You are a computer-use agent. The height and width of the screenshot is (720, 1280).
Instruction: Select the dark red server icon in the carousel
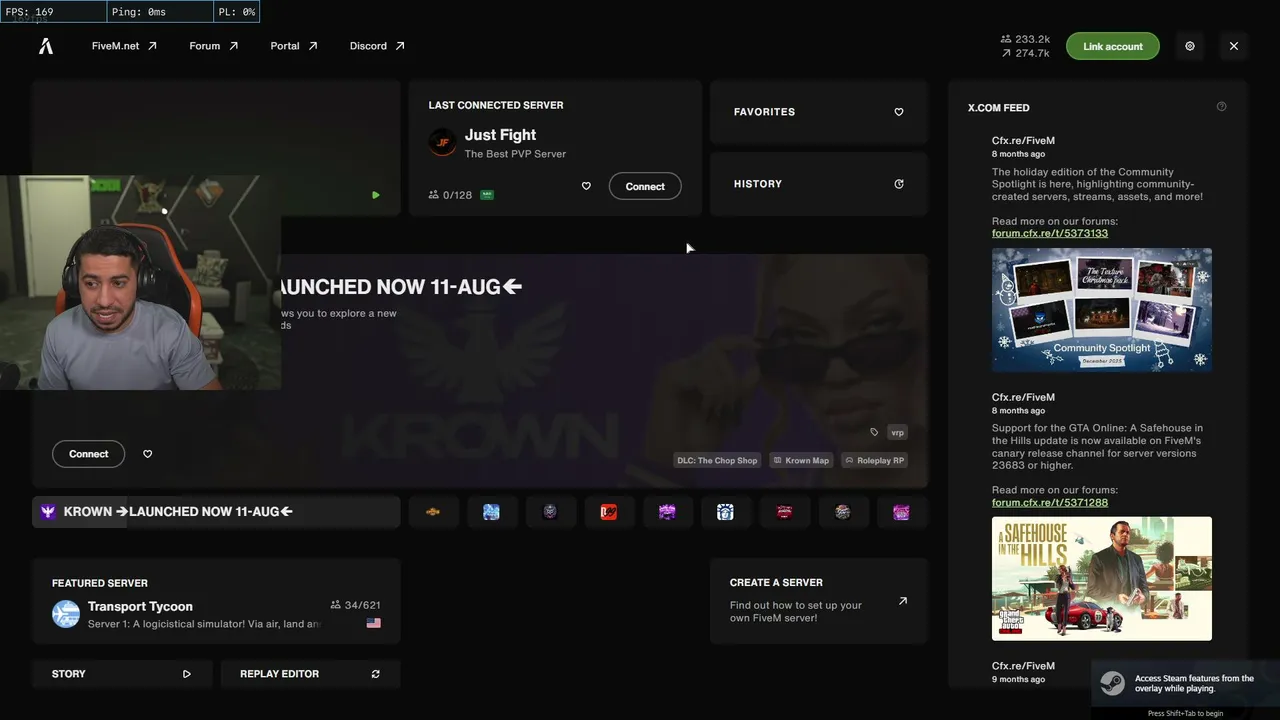coord(784,512)
